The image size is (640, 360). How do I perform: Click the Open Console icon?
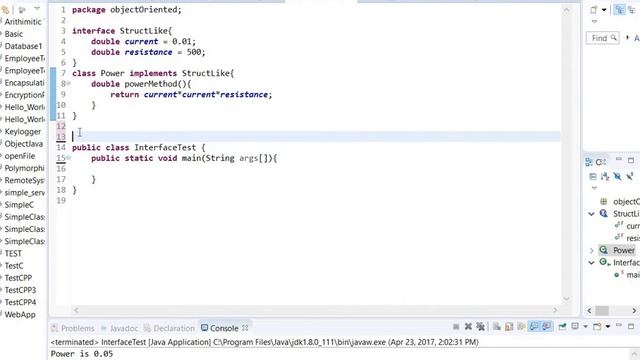point(597,327)
